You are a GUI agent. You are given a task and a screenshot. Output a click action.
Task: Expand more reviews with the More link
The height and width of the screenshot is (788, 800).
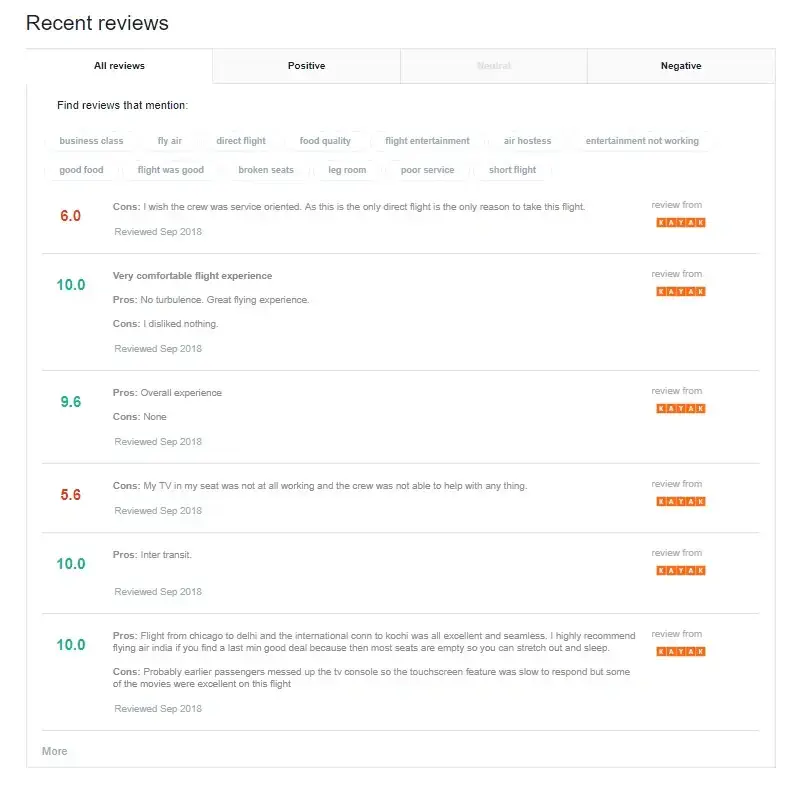pyautogui.click(x=55, y=751)
